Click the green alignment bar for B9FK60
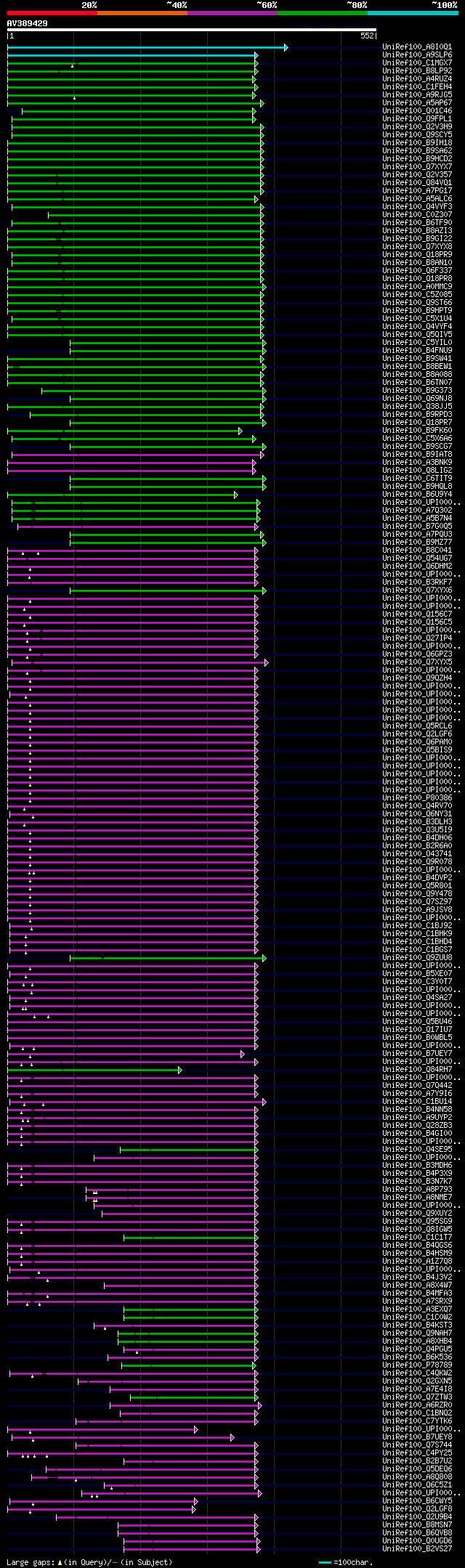This screenshot has width=465, height=1568. 125,431
